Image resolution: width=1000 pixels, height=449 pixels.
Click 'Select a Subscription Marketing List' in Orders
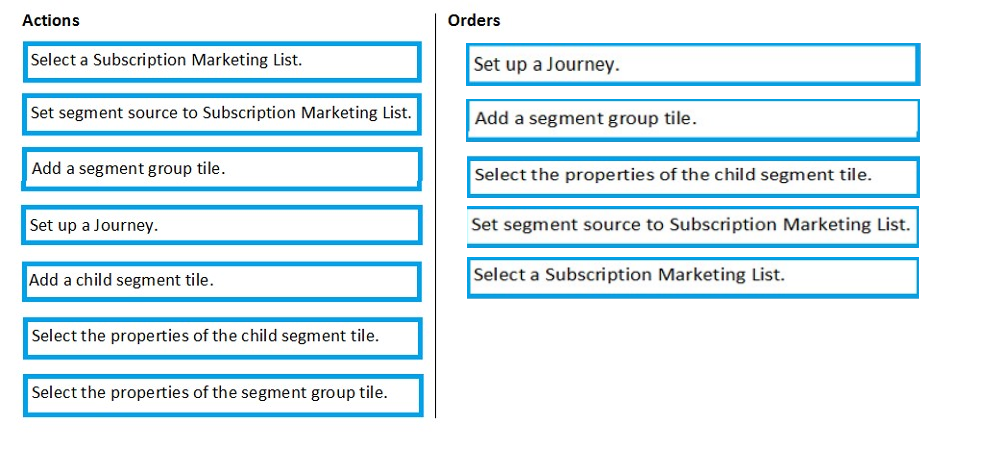pyautogui.click(x=693, y=277)
